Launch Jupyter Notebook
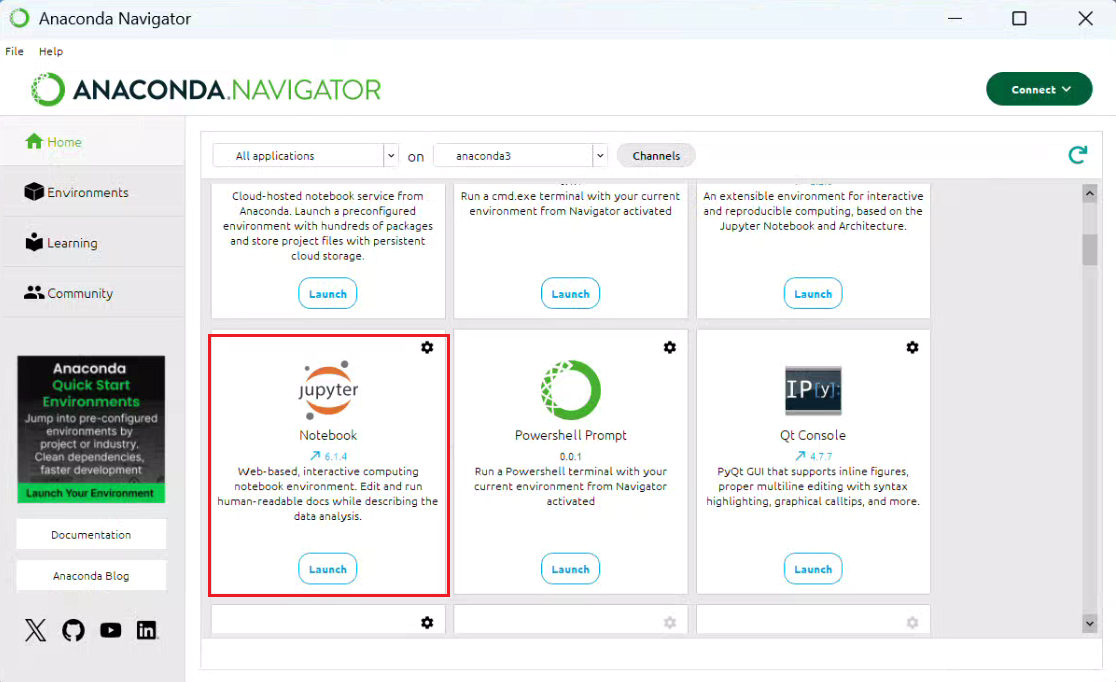Viewport: 1116px width, 682px height. tap(327, 569)
